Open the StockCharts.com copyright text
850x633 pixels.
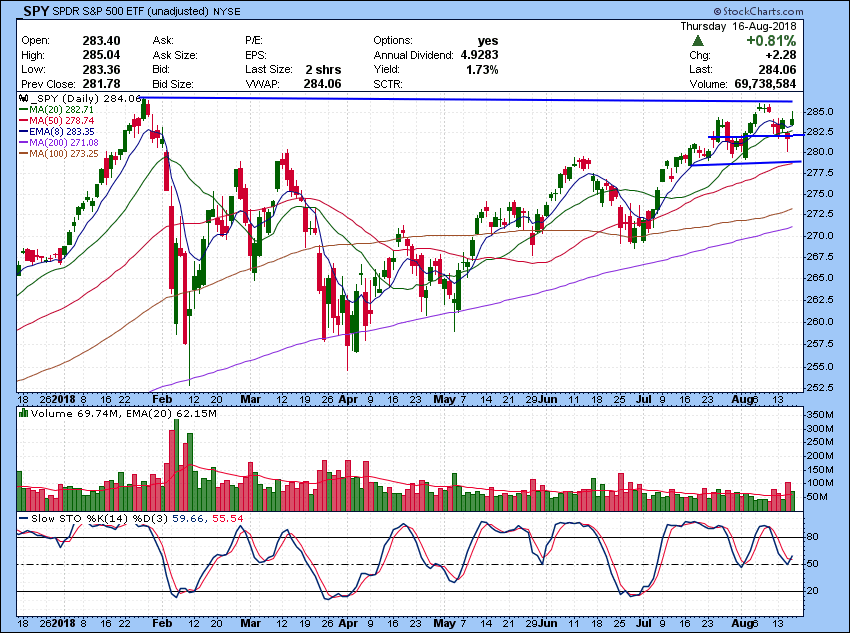[758, 11]
